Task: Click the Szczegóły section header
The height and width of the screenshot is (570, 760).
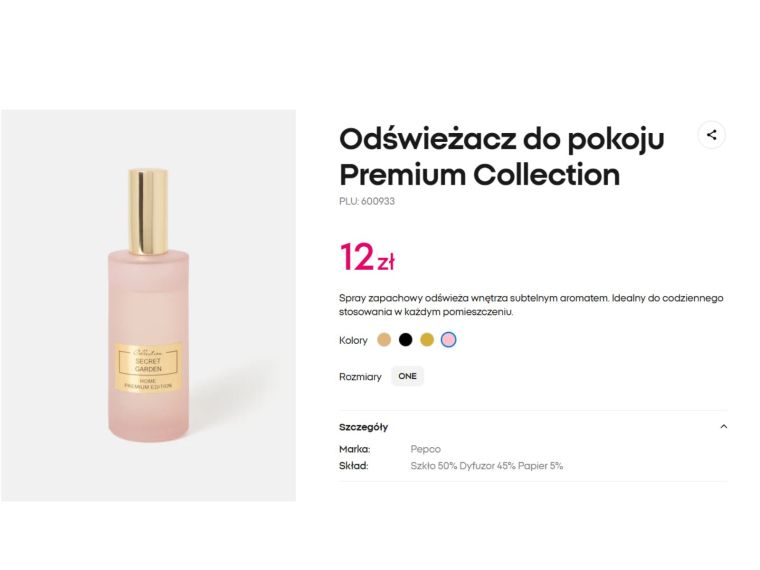Action: pos(364,427)
